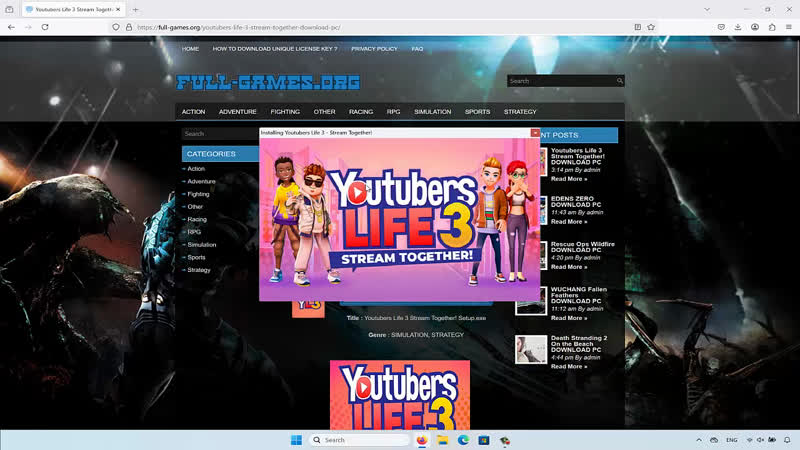800x450 pixels.
Task: Click the padlock site info icon
Action: pyautogui.click(x=129, y=27)
